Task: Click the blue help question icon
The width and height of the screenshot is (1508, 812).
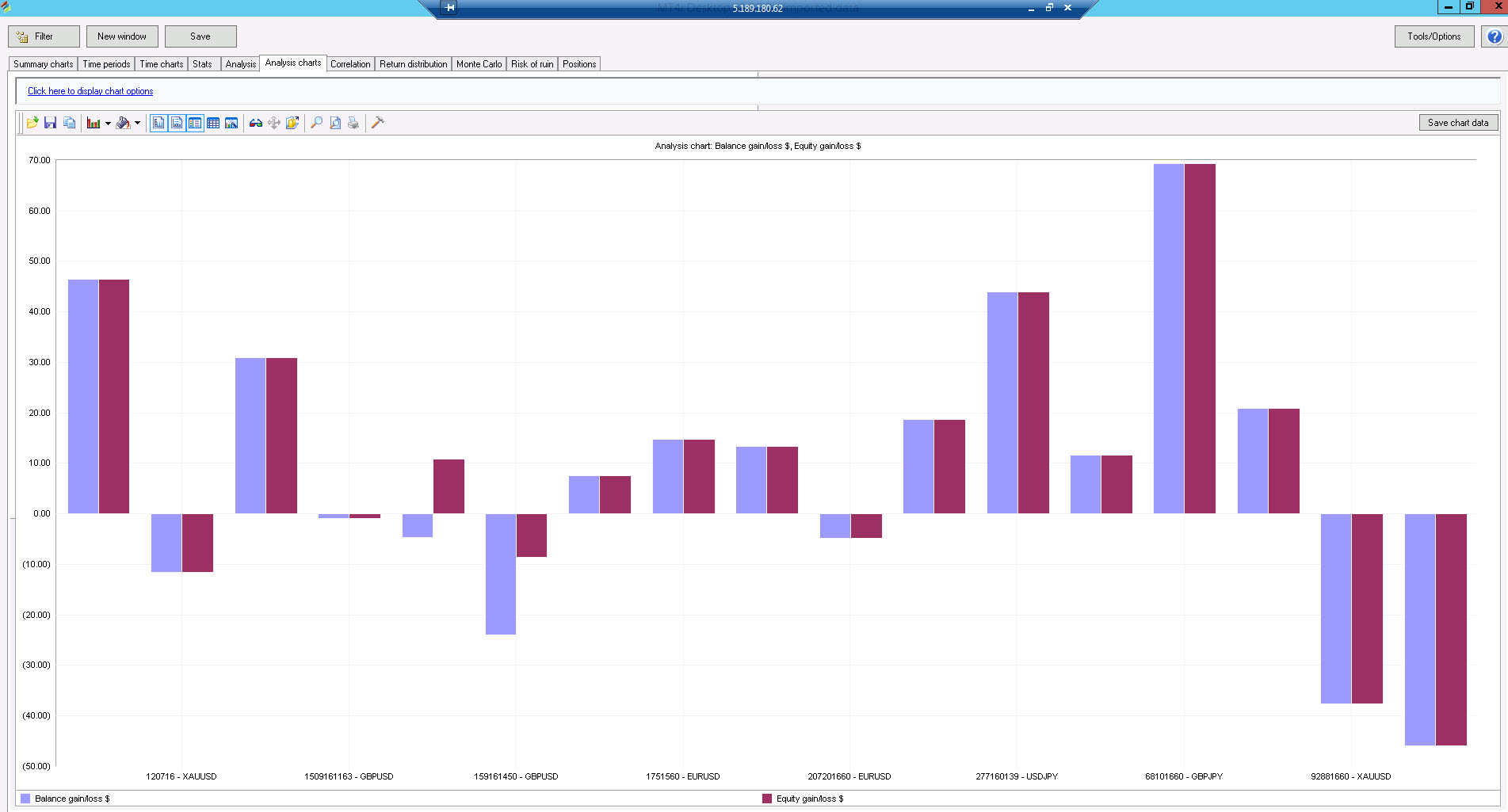Action: coord(1495,36)
